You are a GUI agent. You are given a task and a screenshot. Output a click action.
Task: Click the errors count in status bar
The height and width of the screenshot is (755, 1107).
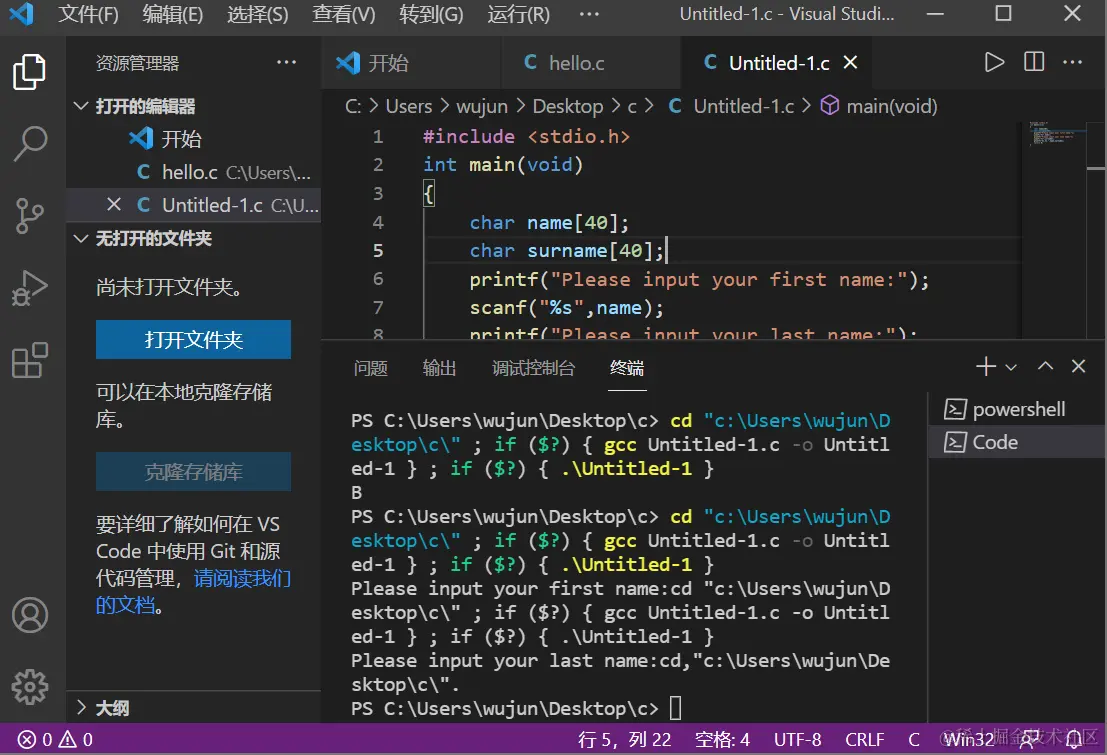pos(36,739)
